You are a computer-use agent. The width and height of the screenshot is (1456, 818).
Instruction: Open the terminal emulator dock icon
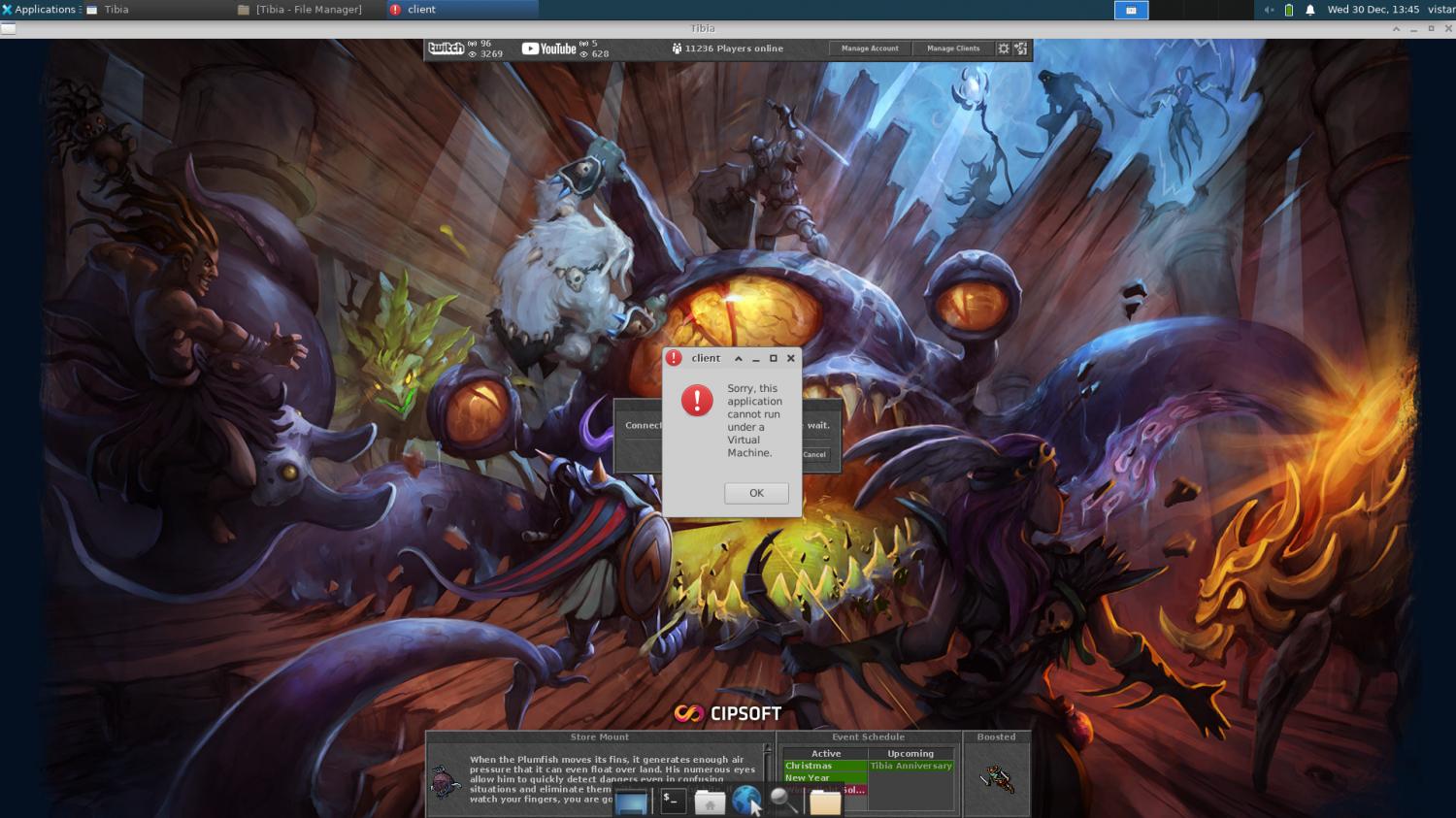pos(673,801)
